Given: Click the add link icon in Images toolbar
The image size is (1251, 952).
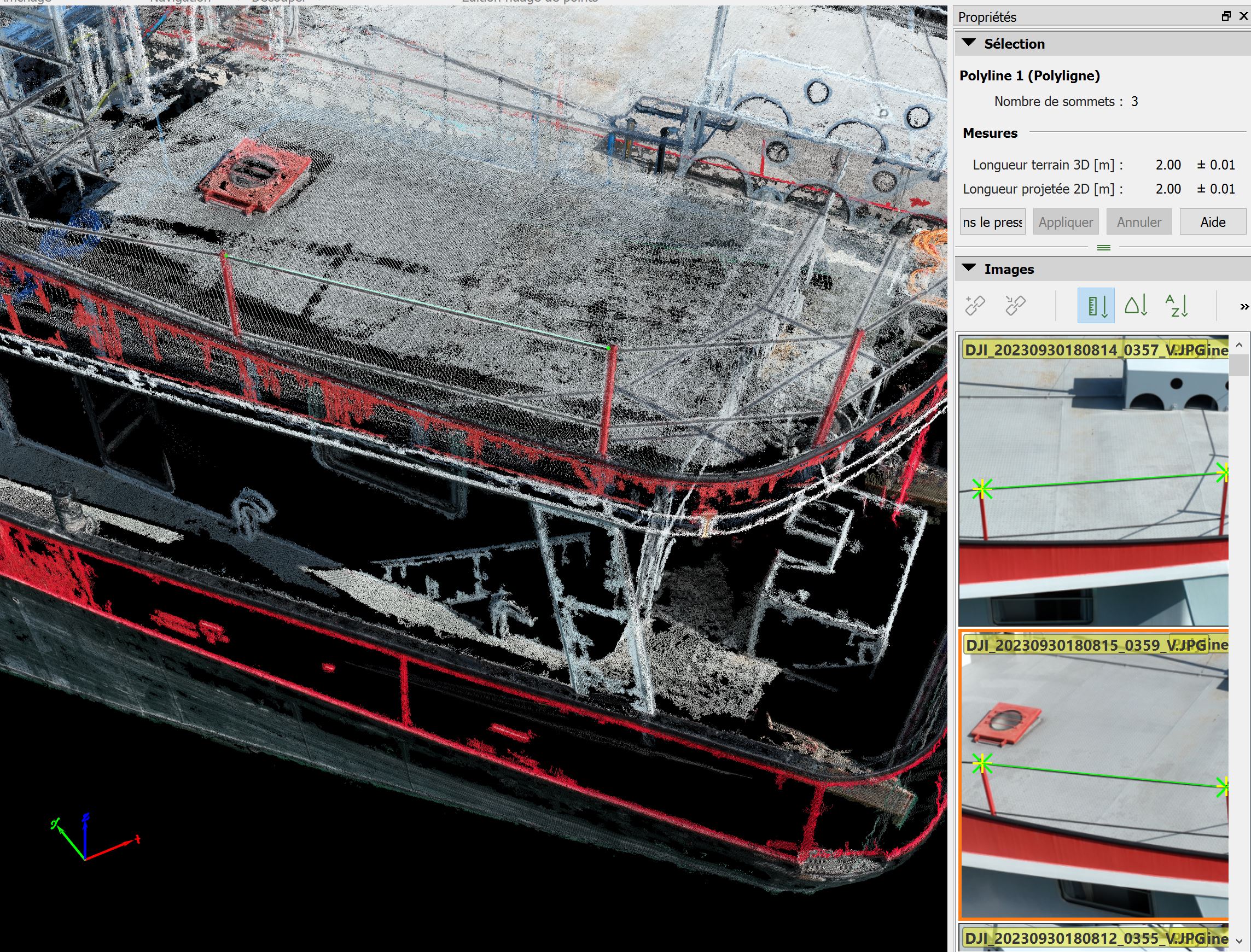Looking at the screenshot, I should pos(975,306).
